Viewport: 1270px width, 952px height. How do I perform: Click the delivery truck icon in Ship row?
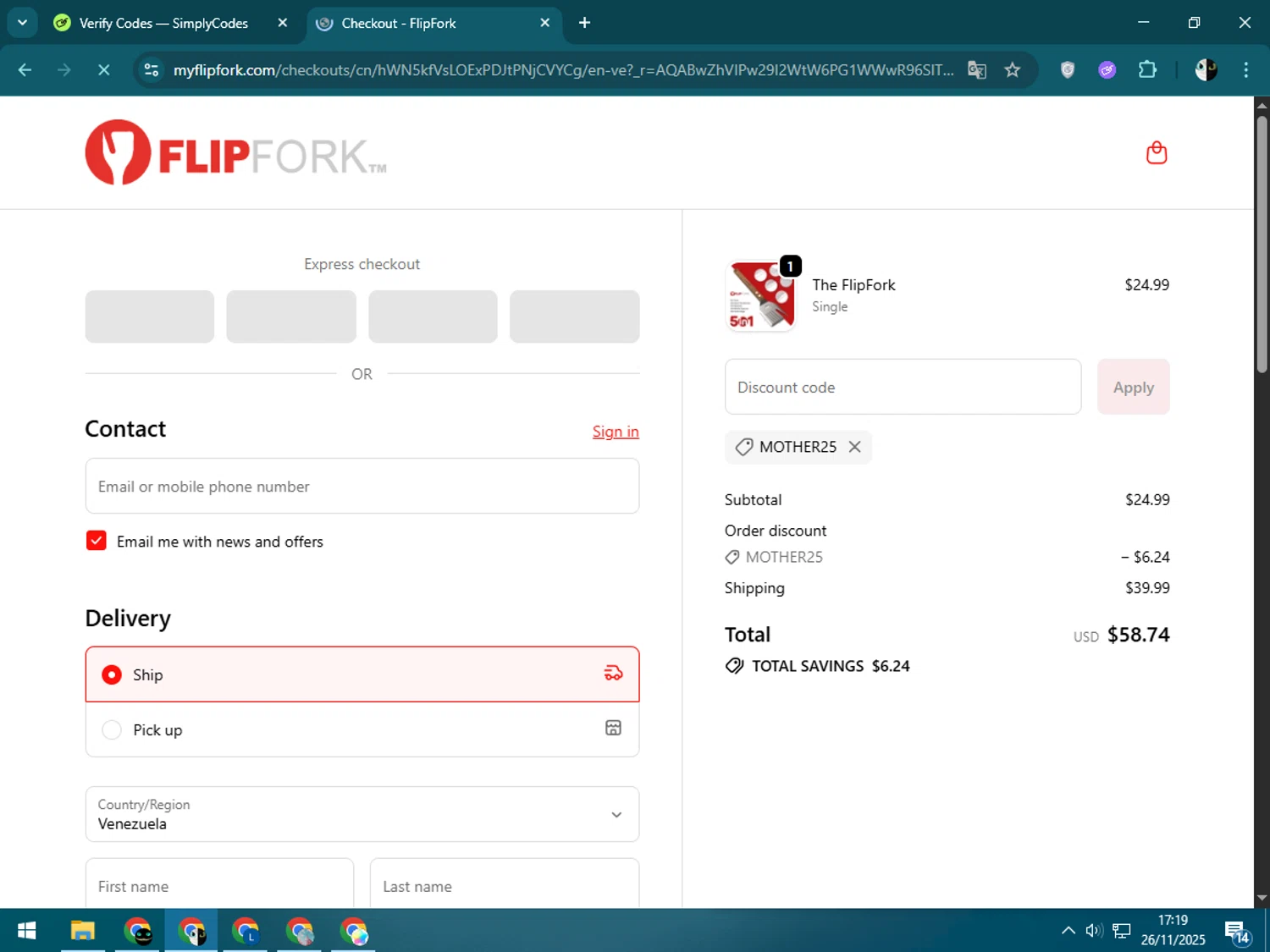(x=613, y=674)
